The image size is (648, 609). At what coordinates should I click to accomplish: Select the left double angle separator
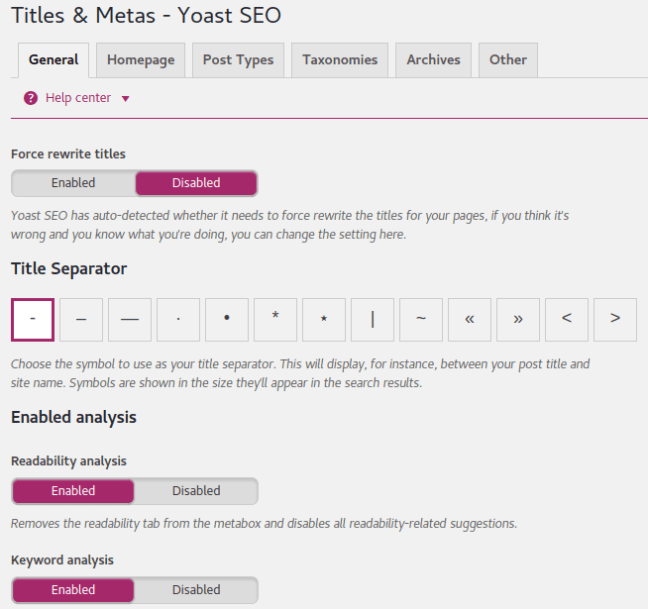point(469,320)
